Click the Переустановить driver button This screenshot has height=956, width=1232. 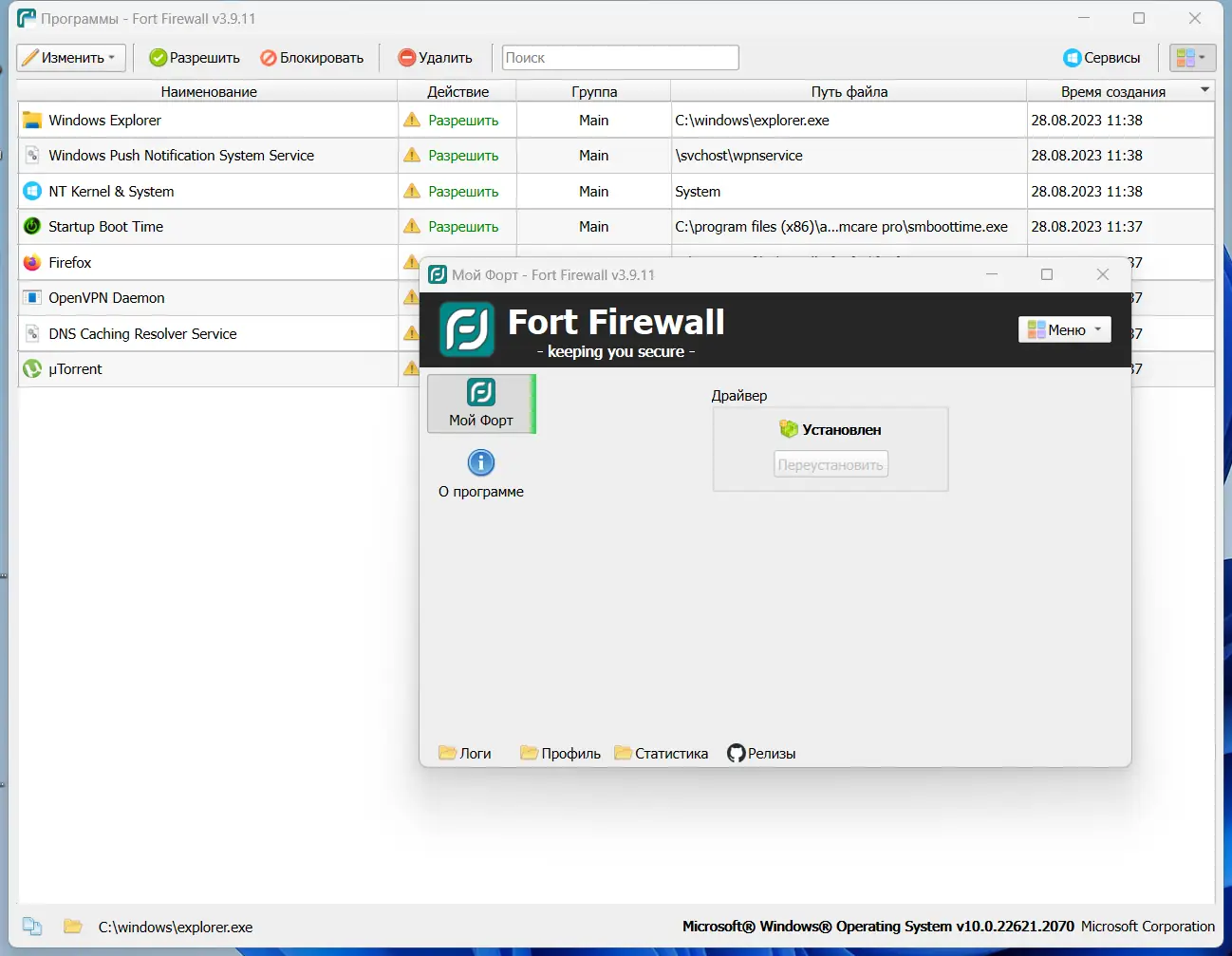coord(831,464)
